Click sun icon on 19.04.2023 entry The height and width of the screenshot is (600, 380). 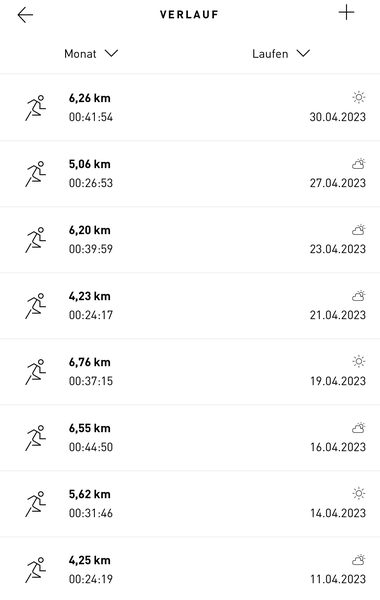[x=359, y=362]
